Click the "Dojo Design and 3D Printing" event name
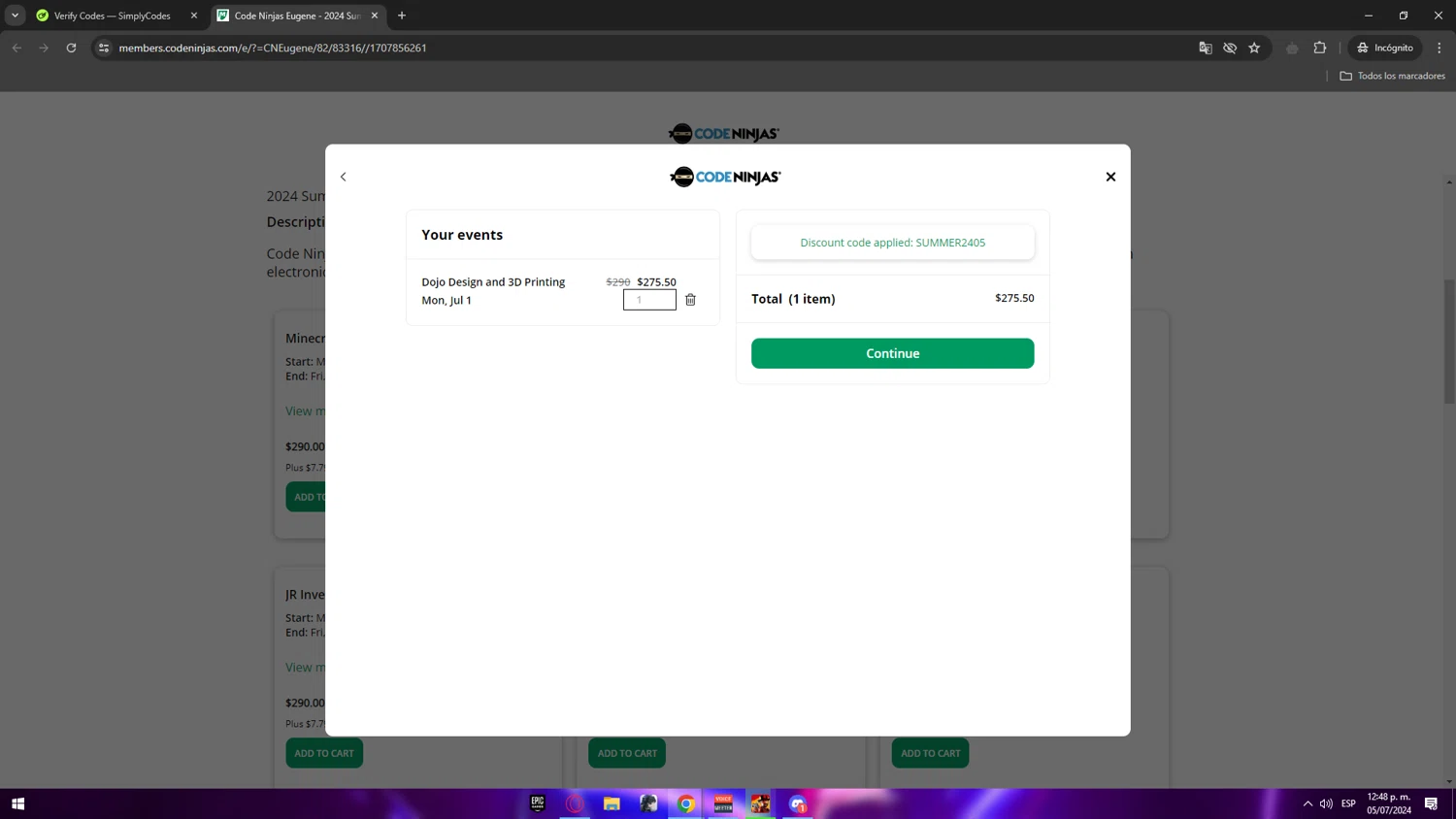 [493, 282]
